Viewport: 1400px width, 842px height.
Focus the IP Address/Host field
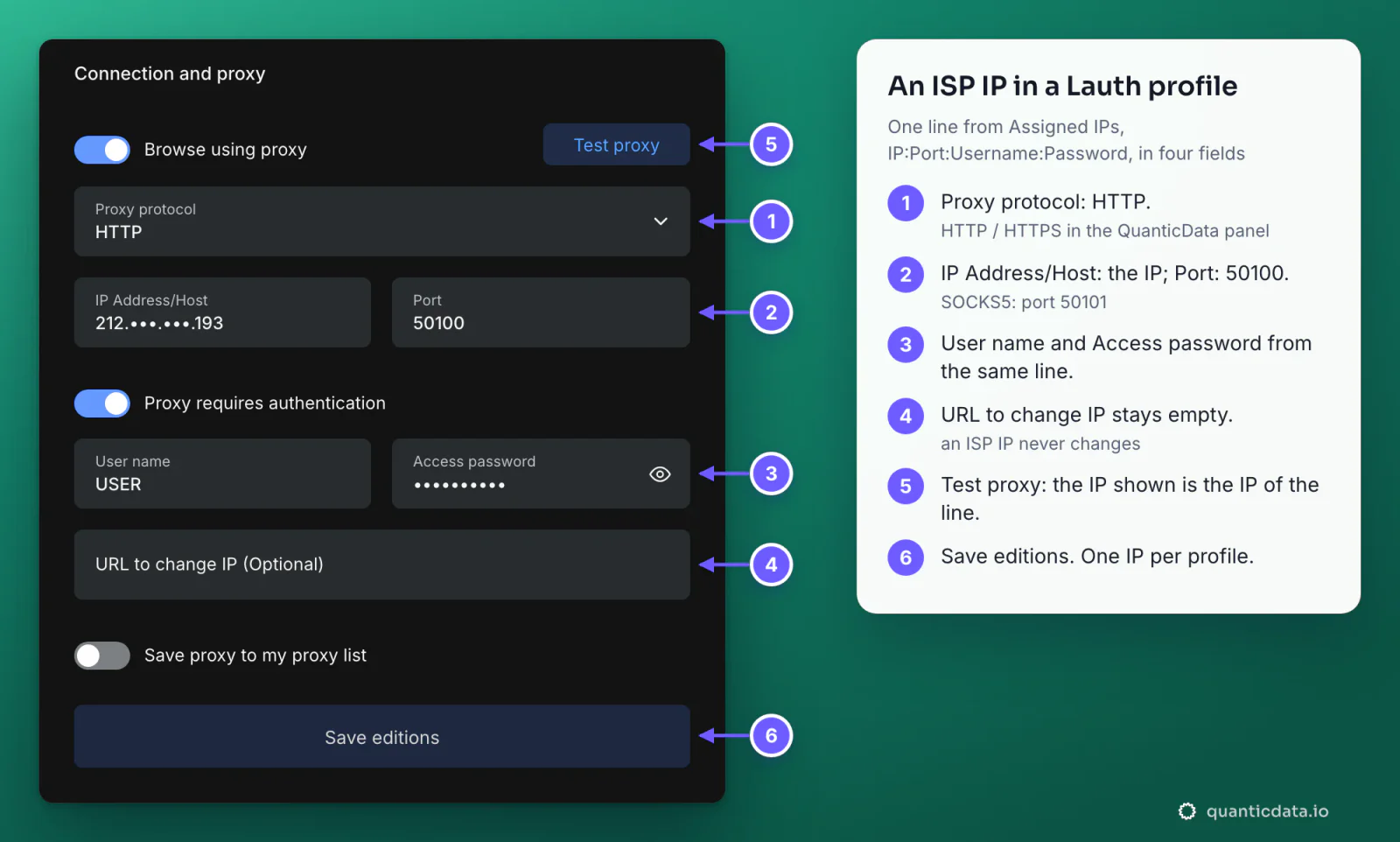[x=222, y=312]
